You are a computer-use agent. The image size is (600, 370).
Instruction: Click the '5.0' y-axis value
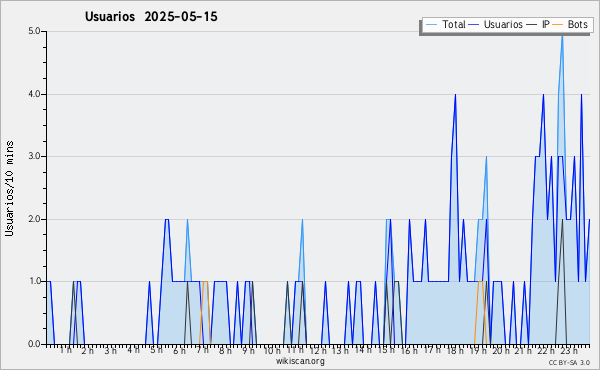click(x=34, y=31)
